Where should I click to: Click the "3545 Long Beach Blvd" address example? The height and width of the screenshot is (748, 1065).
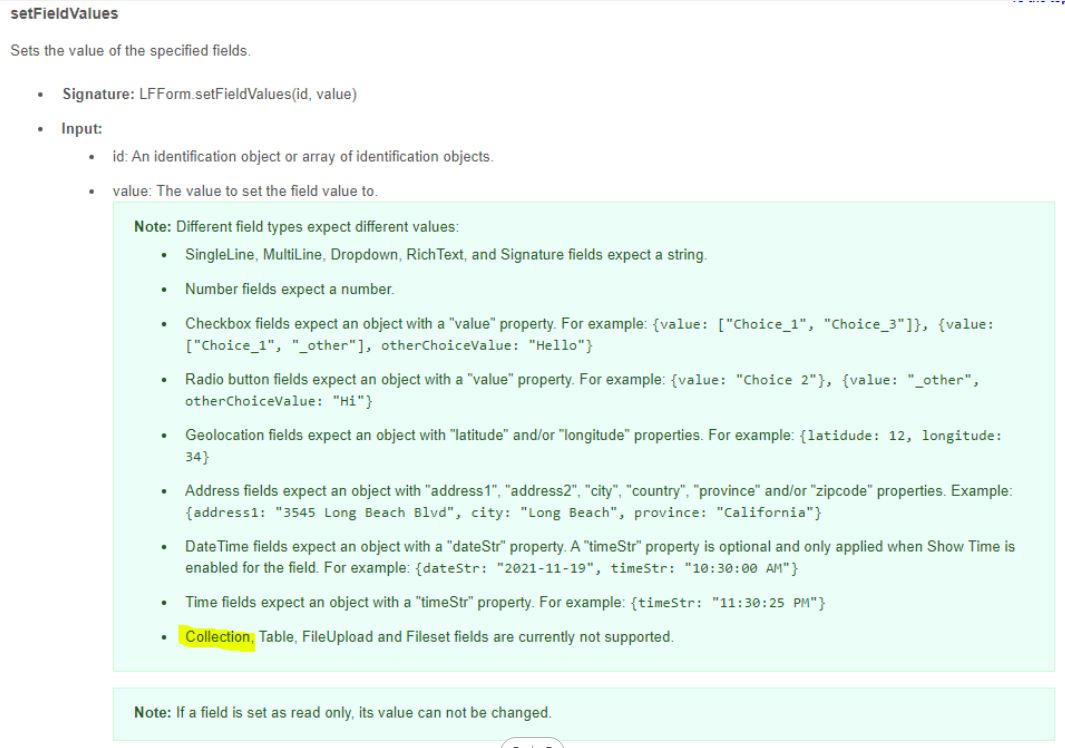367,513
